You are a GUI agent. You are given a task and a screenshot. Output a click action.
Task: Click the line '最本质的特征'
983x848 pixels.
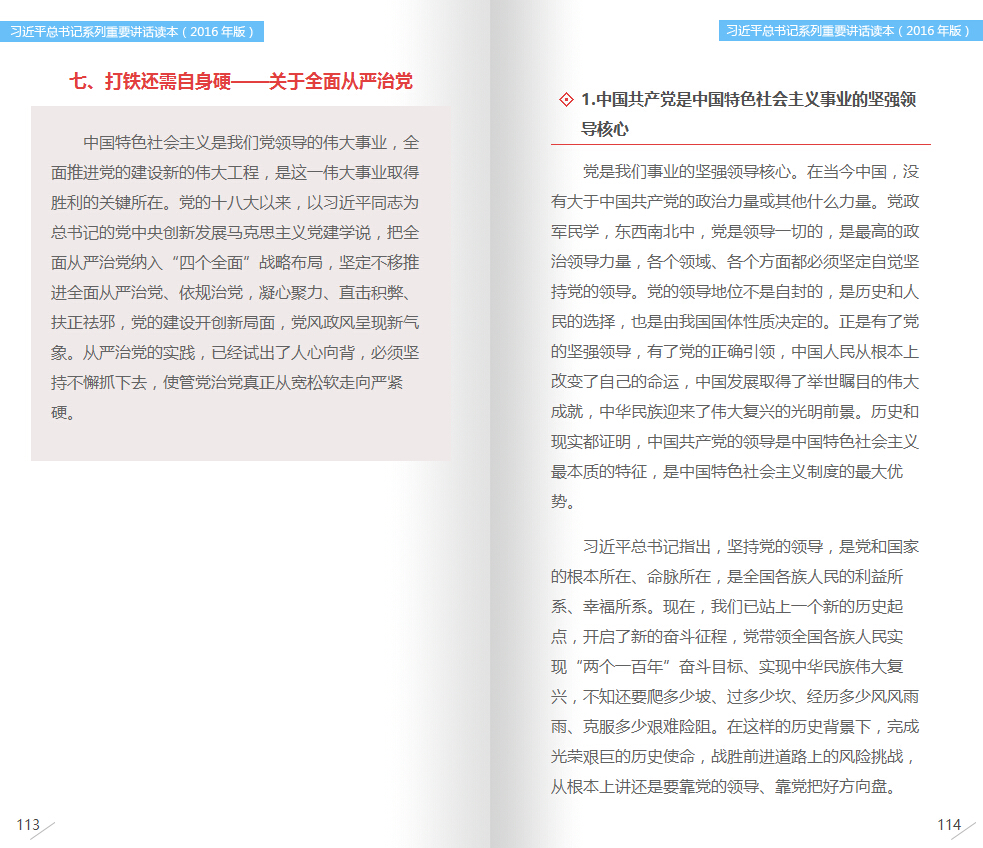pos(599,471)
